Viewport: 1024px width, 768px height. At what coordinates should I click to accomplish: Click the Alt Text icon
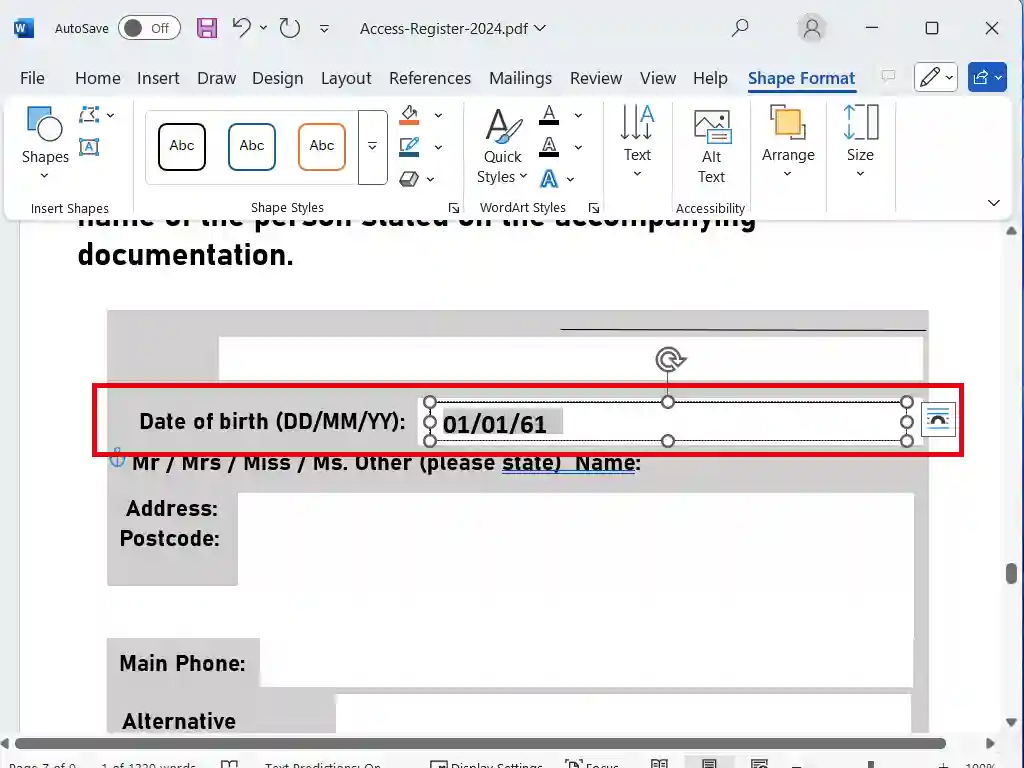pyautogui.click(x=711, y=147)
